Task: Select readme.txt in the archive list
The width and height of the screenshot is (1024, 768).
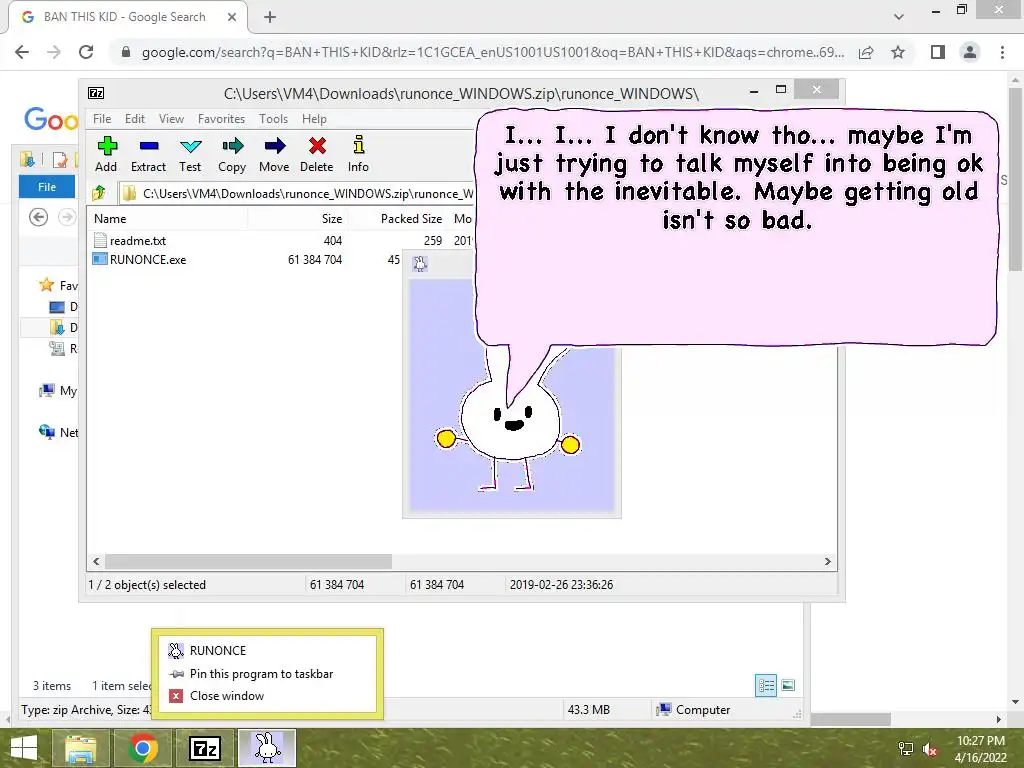Action: click(x=130, y=240)
